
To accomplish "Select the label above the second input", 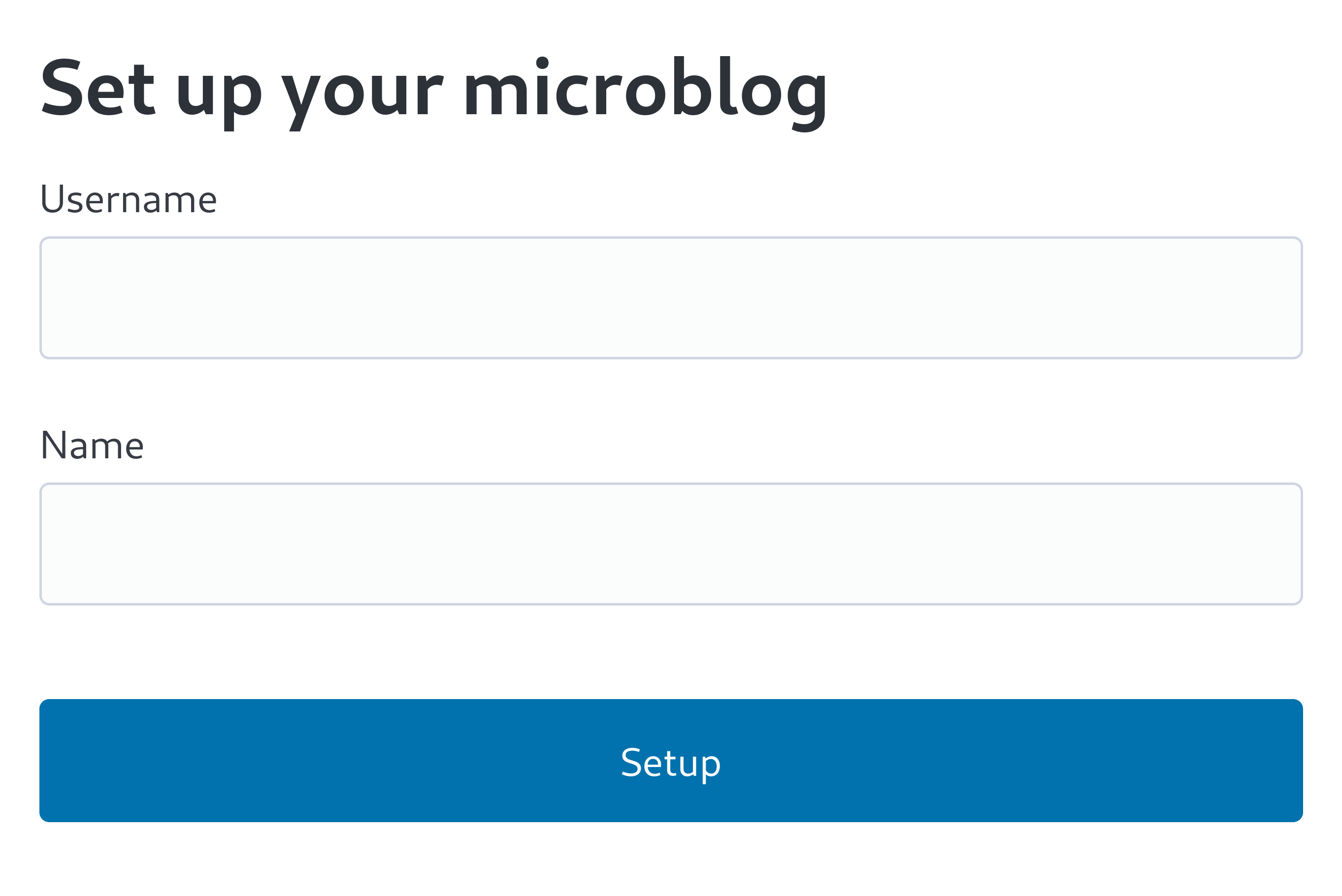I will (92, 445).
